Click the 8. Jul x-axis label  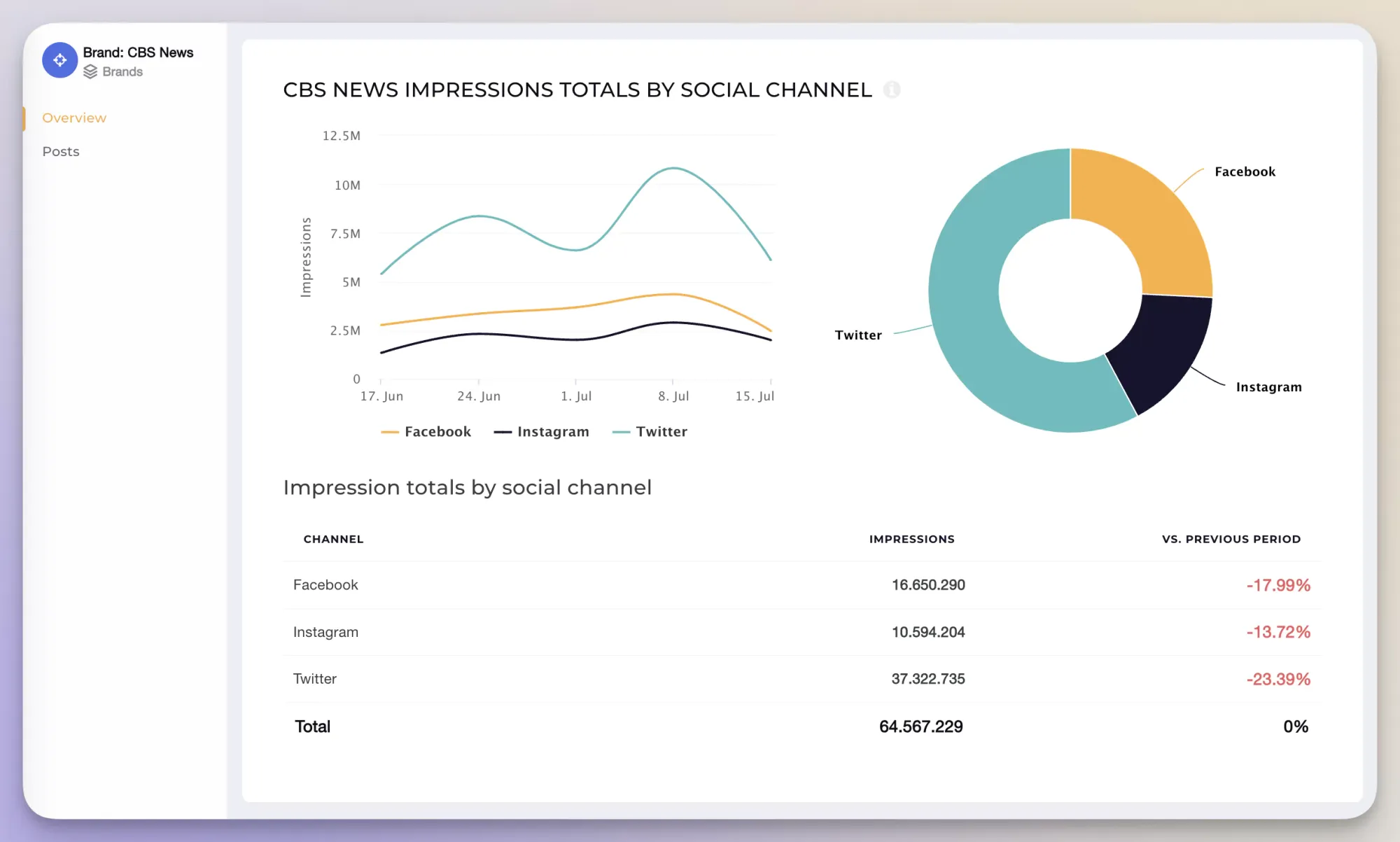pyautogui.click(x=673, y=396)
